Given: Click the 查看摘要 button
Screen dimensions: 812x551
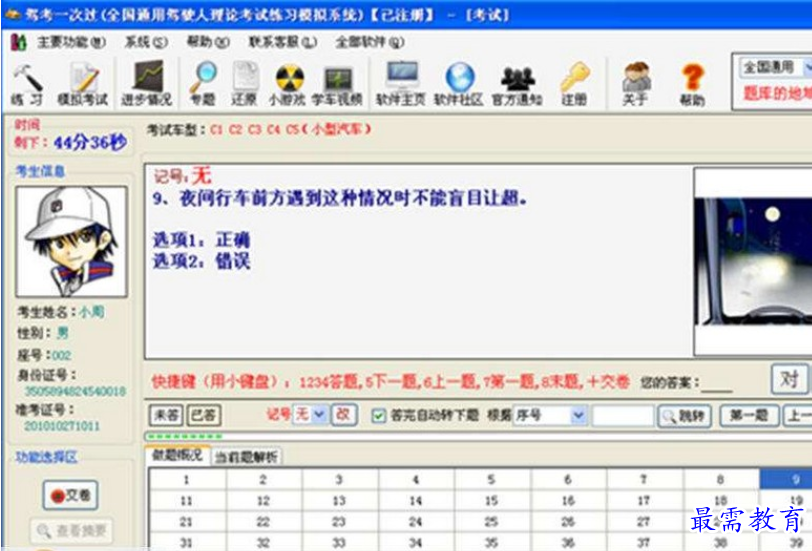Looking at the screenshot, I should coord(71,530).
